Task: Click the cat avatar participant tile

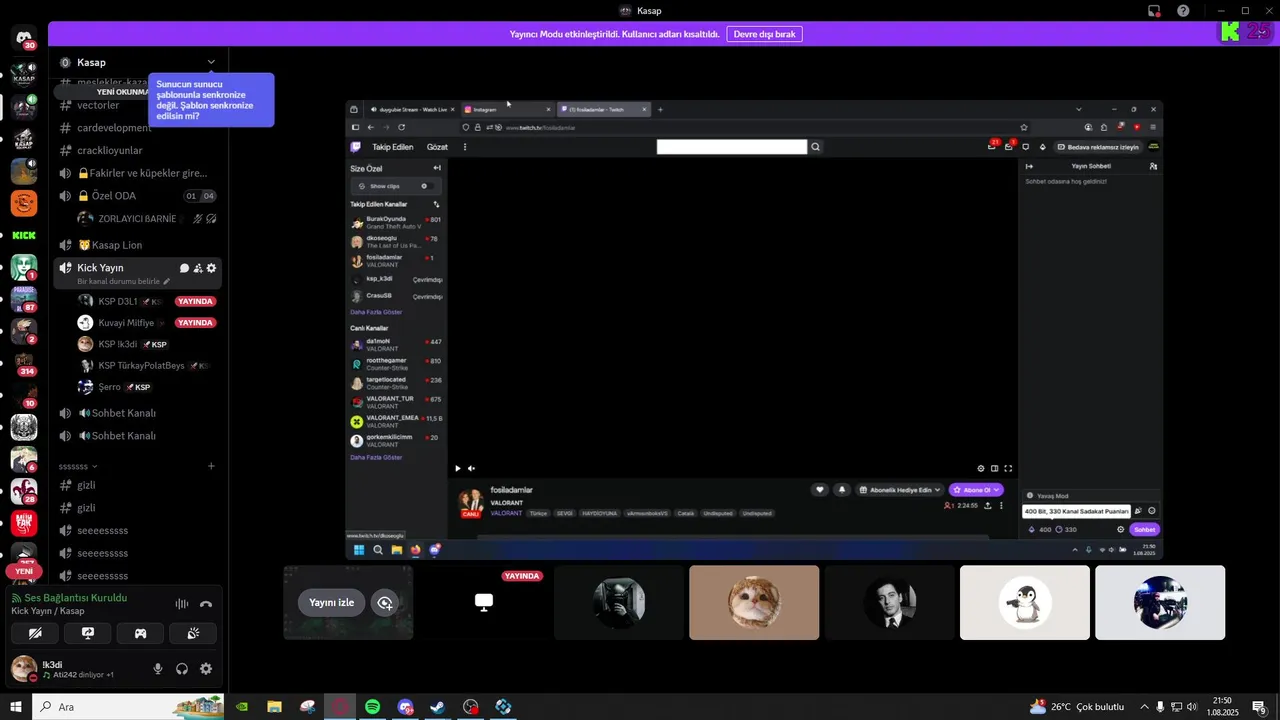Action: pyautogui.click(x=754, y=602)
